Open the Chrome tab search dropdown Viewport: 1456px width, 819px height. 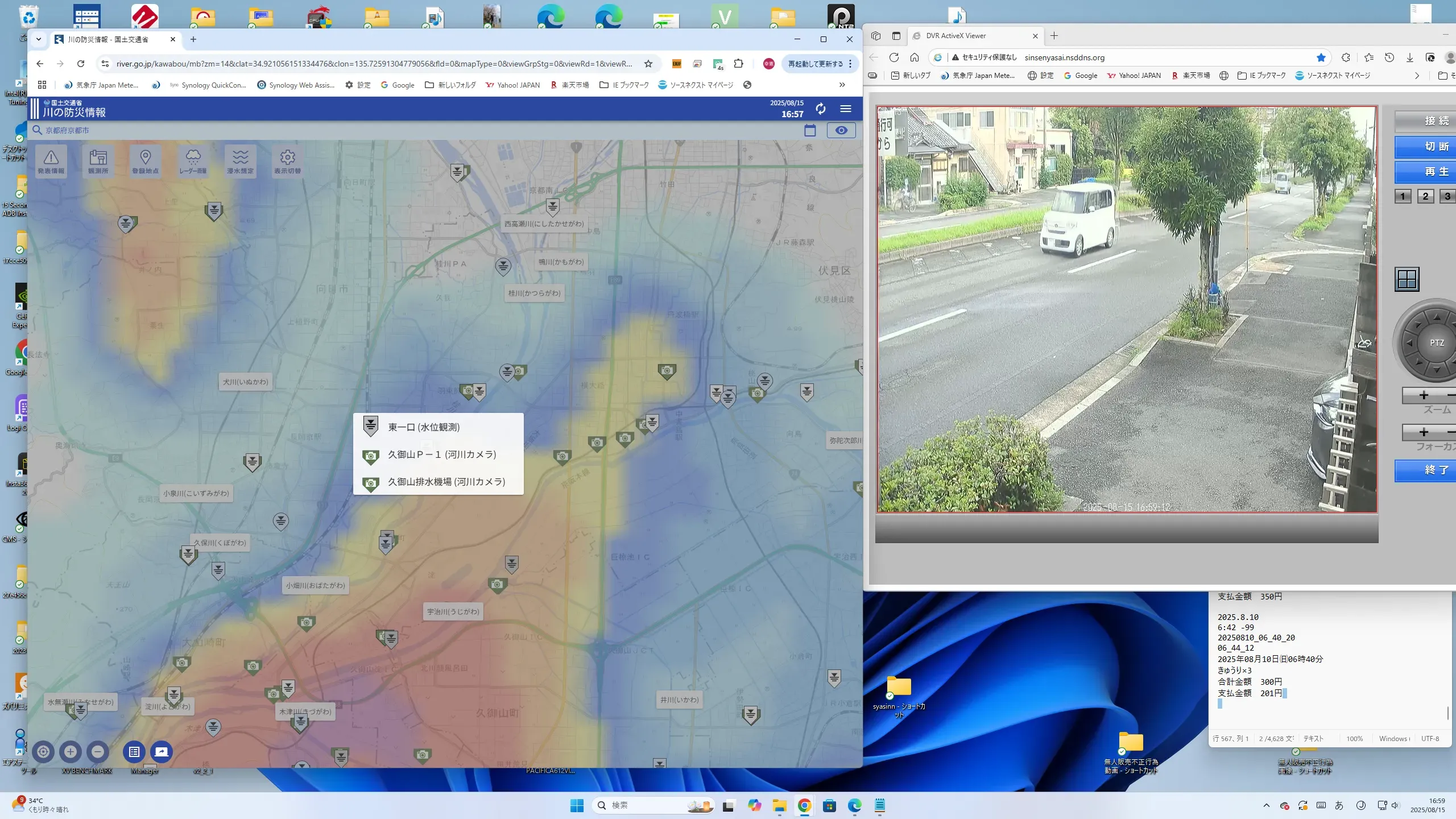pos(39,39)
